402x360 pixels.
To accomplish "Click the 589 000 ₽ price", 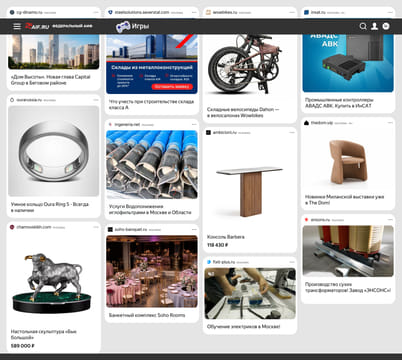I will (x=22, y=346).
